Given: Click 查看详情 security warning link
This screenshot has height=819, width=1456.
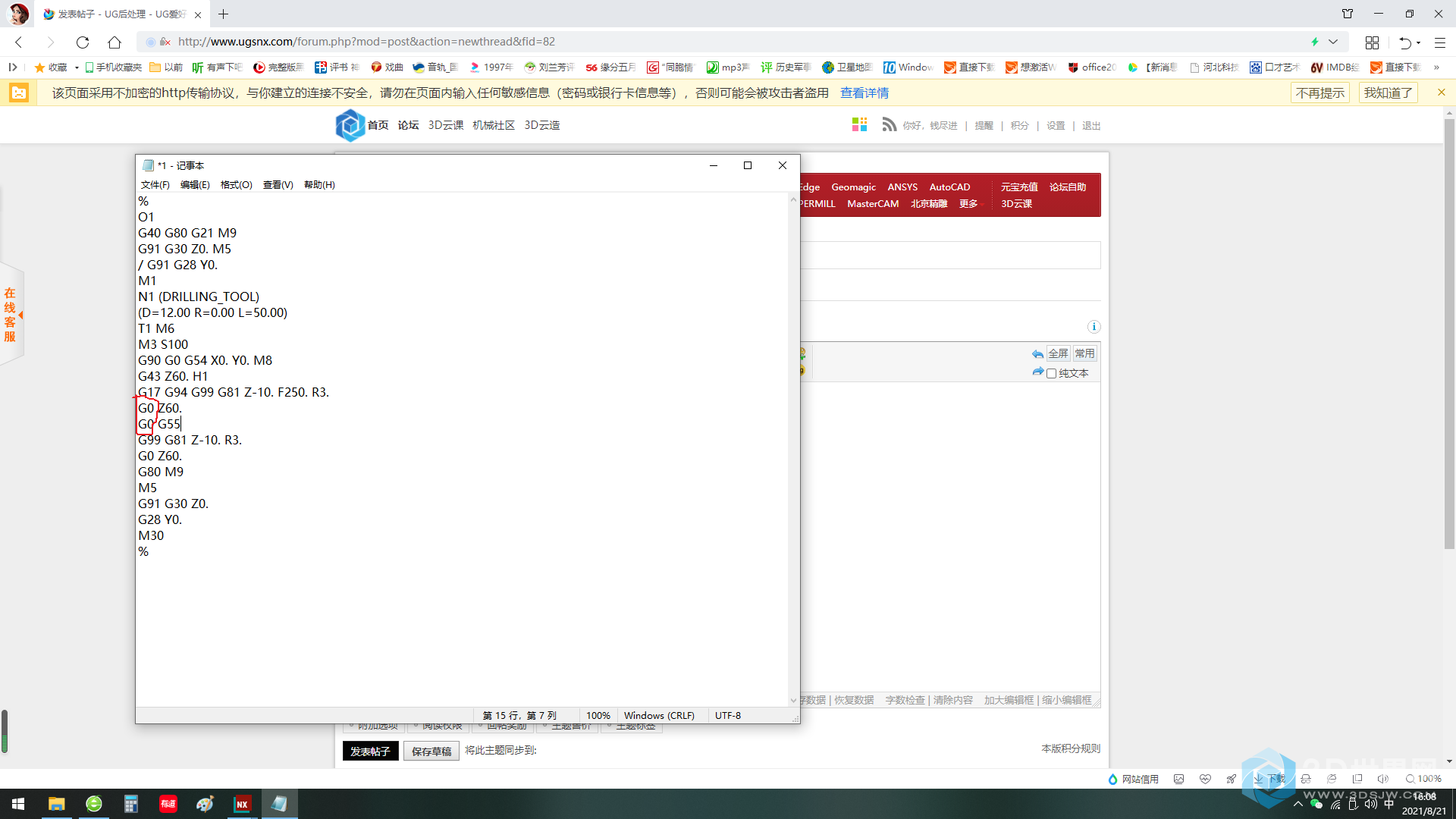Looking at the screenshot, I should point(862,93).
